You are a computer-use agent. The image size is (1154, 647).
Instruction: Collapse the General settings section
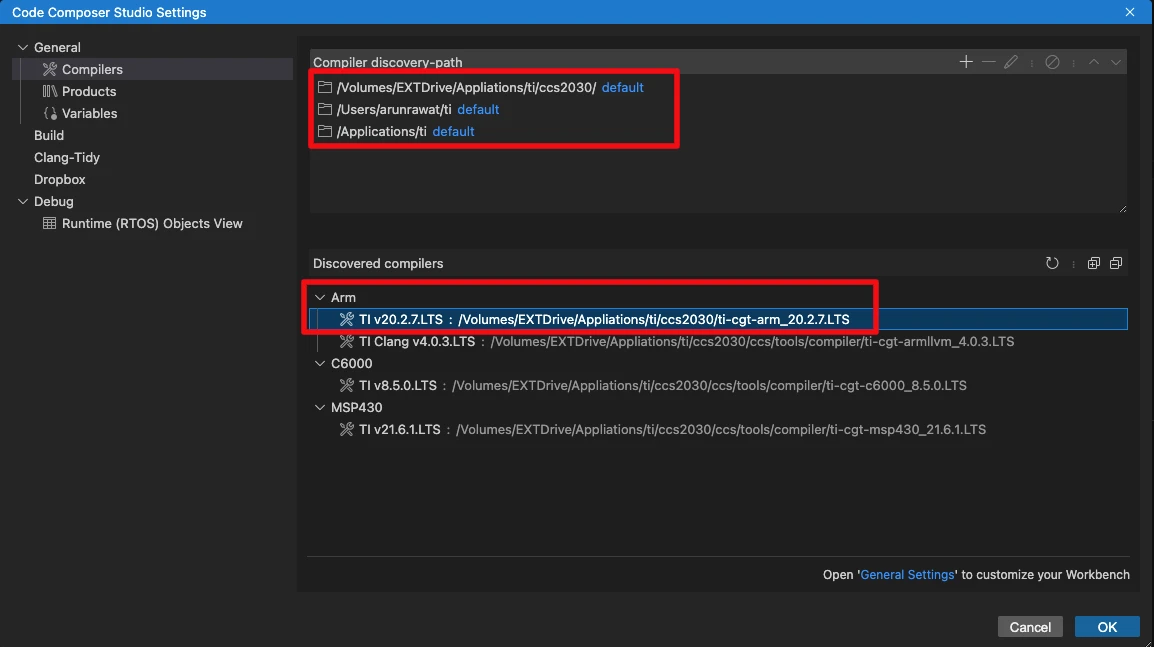point(24,48)
